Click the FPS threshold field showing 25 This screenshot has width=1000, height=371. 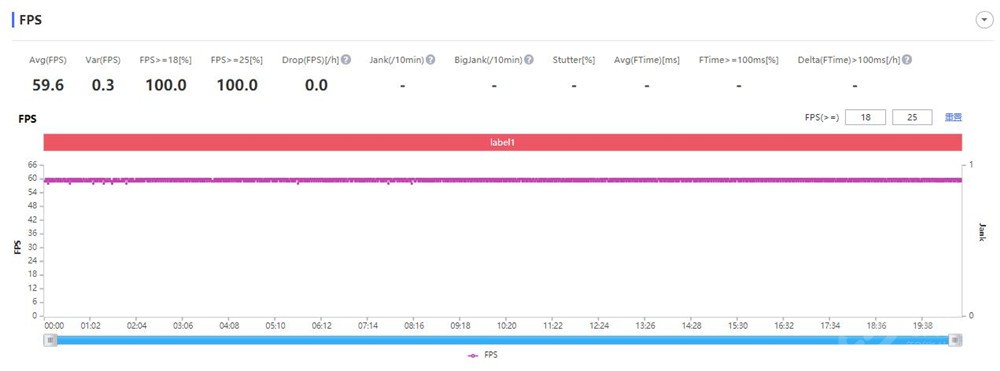pos(913,117)
